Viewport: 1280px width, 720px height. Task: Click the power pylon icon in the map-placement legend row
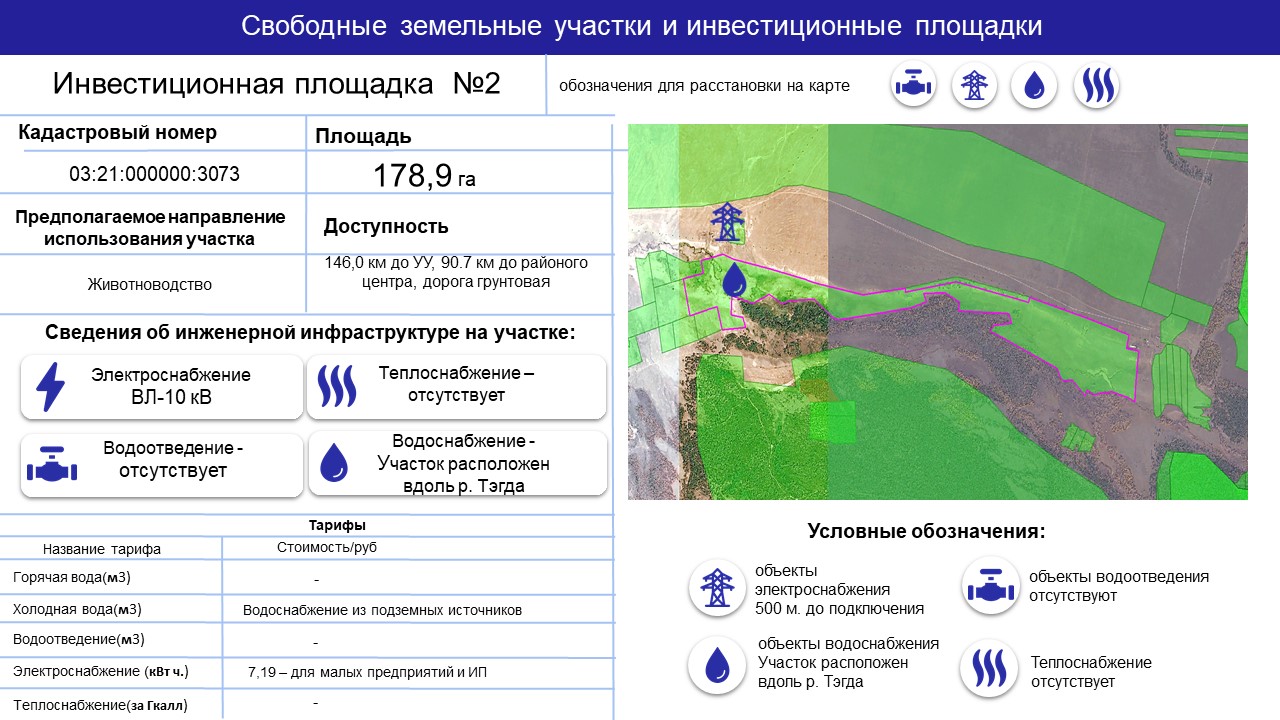[973, 86]
